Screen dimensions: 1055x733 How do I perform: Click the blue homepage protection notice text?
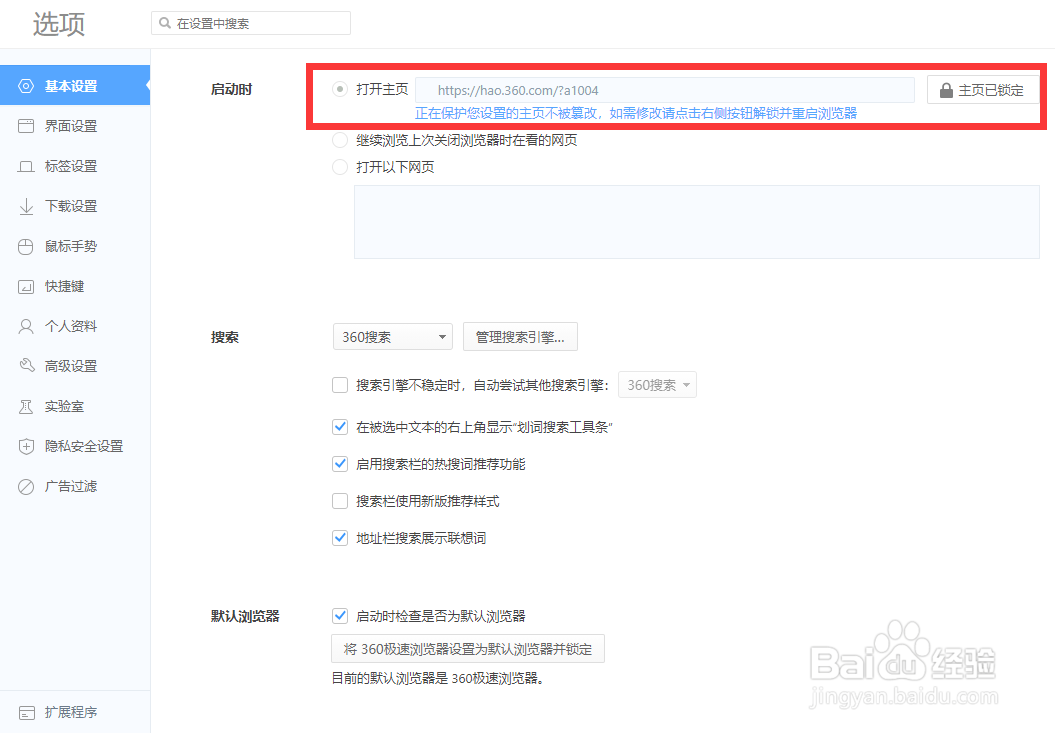point(636,113)
